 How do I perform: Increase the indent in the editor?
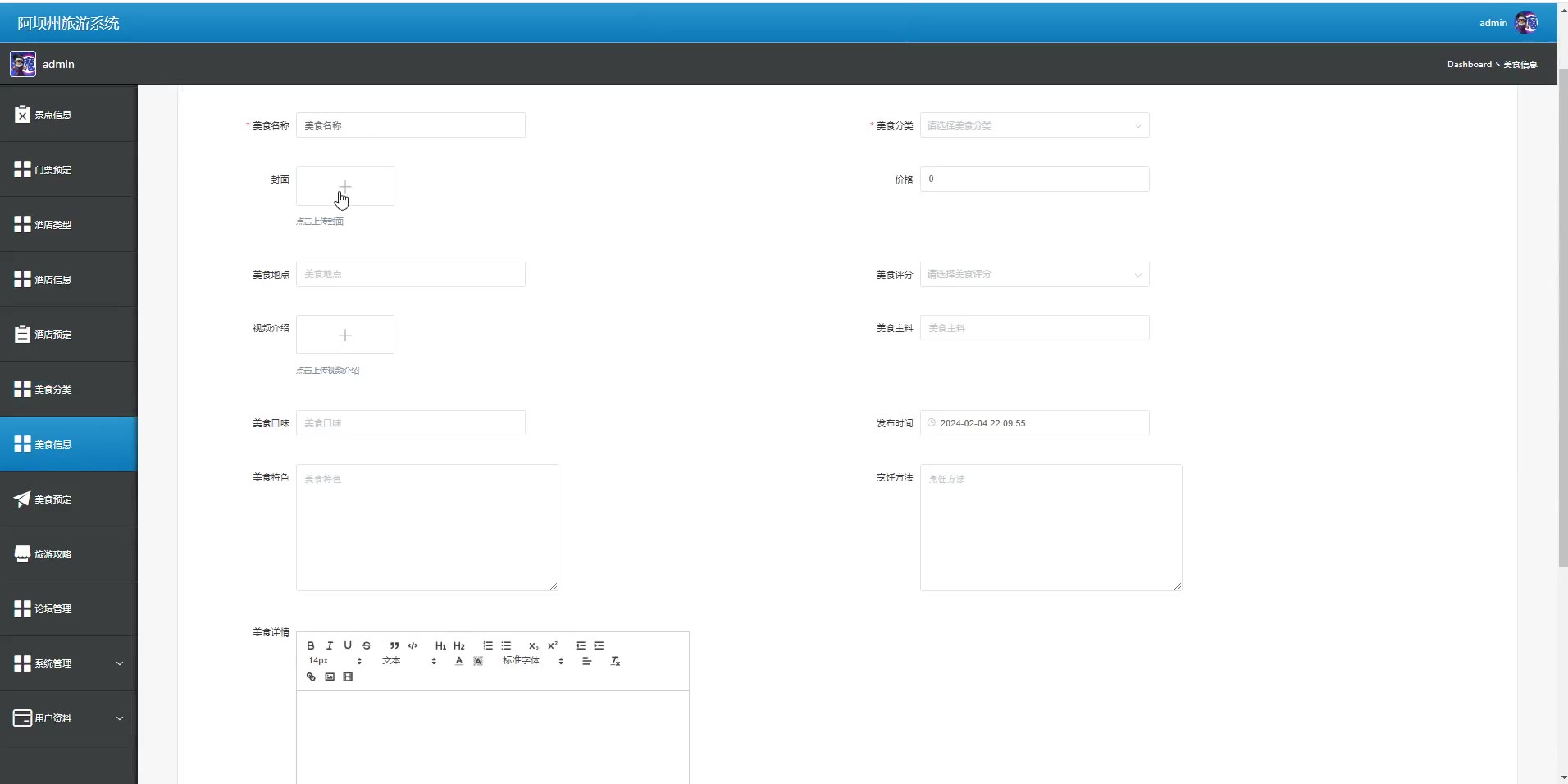point(599,645)
